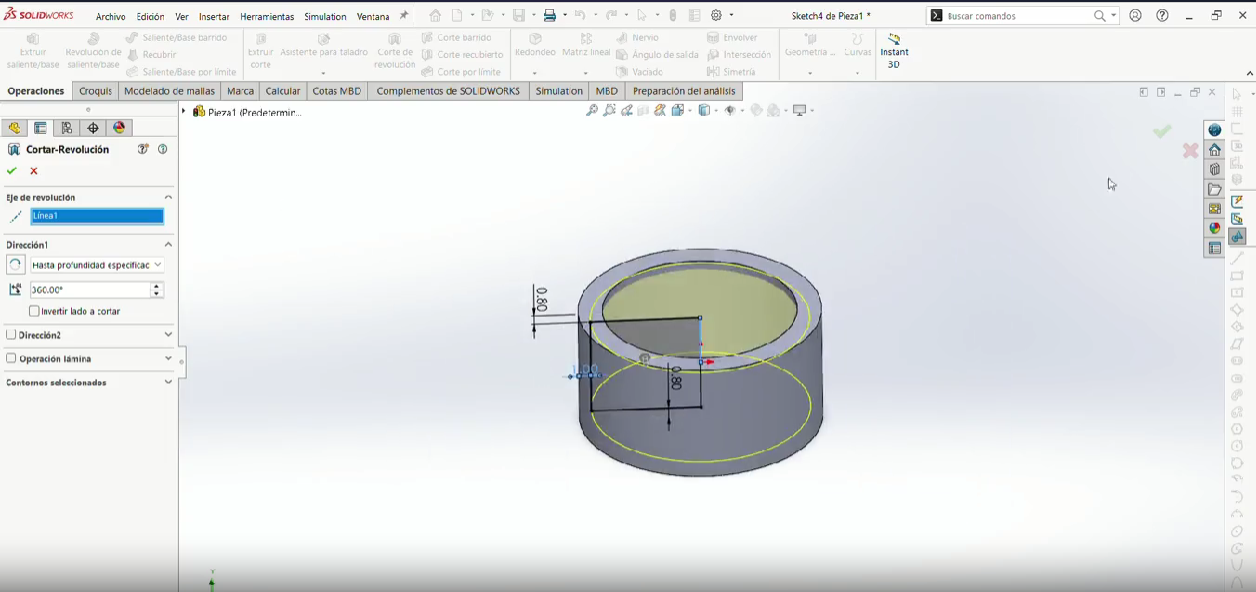1256x592 pixels.
Task: Open the Design Library icon in task pane
Action: pyautogui.click(x=1215, y=169)
